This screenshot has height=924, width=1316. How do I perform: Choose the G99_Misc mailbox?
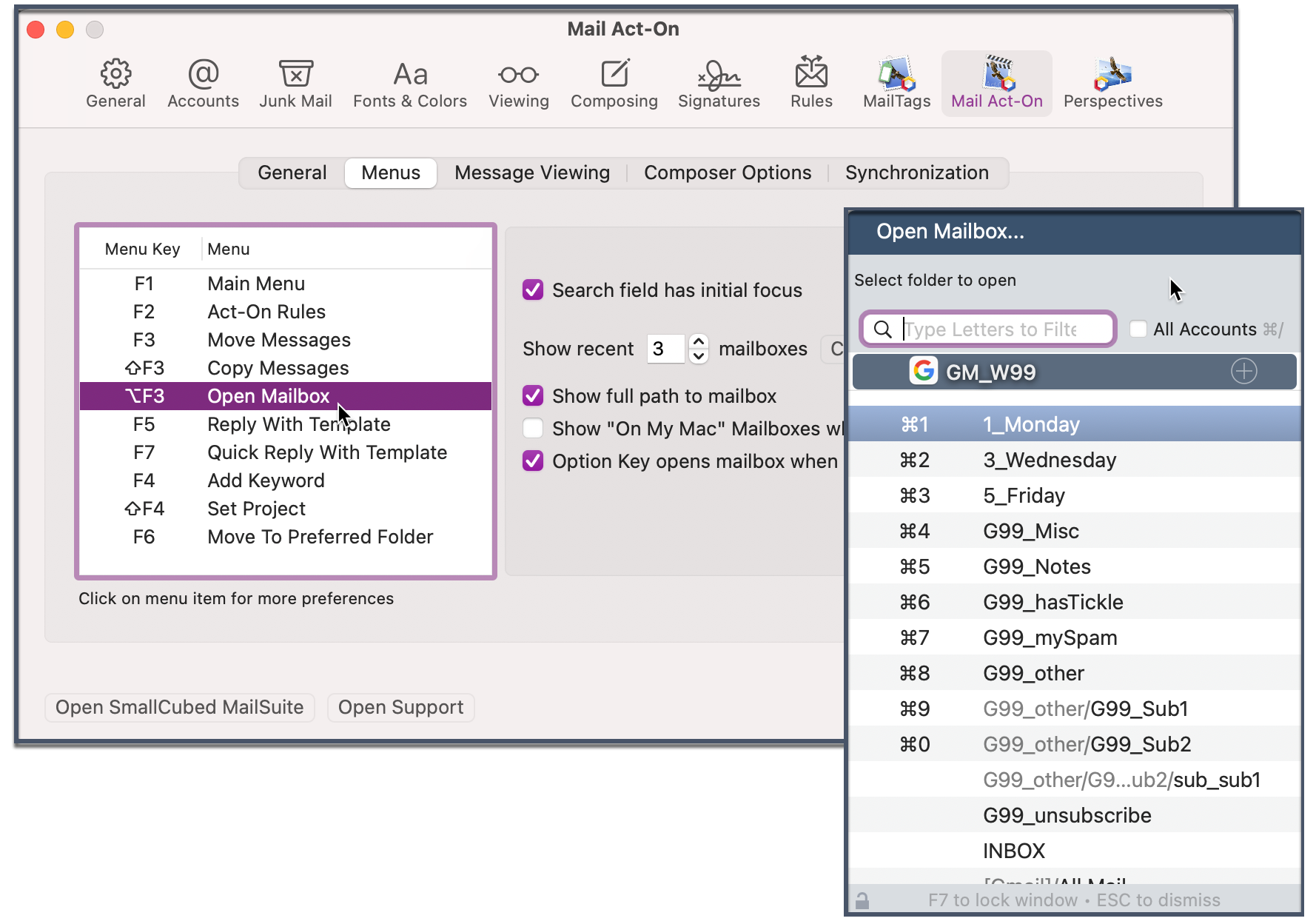(1074, 531)
